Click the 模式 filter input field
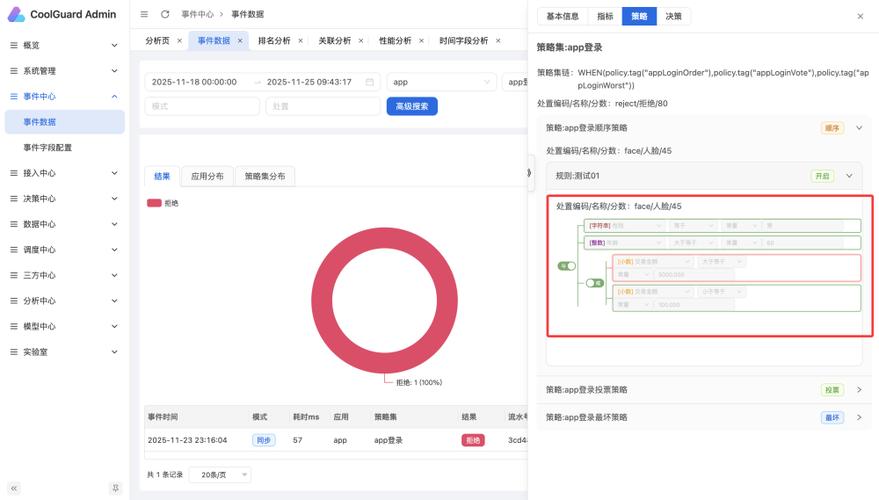Image resolution: width=879 pixels, height=500 pixels. (202, 106)
